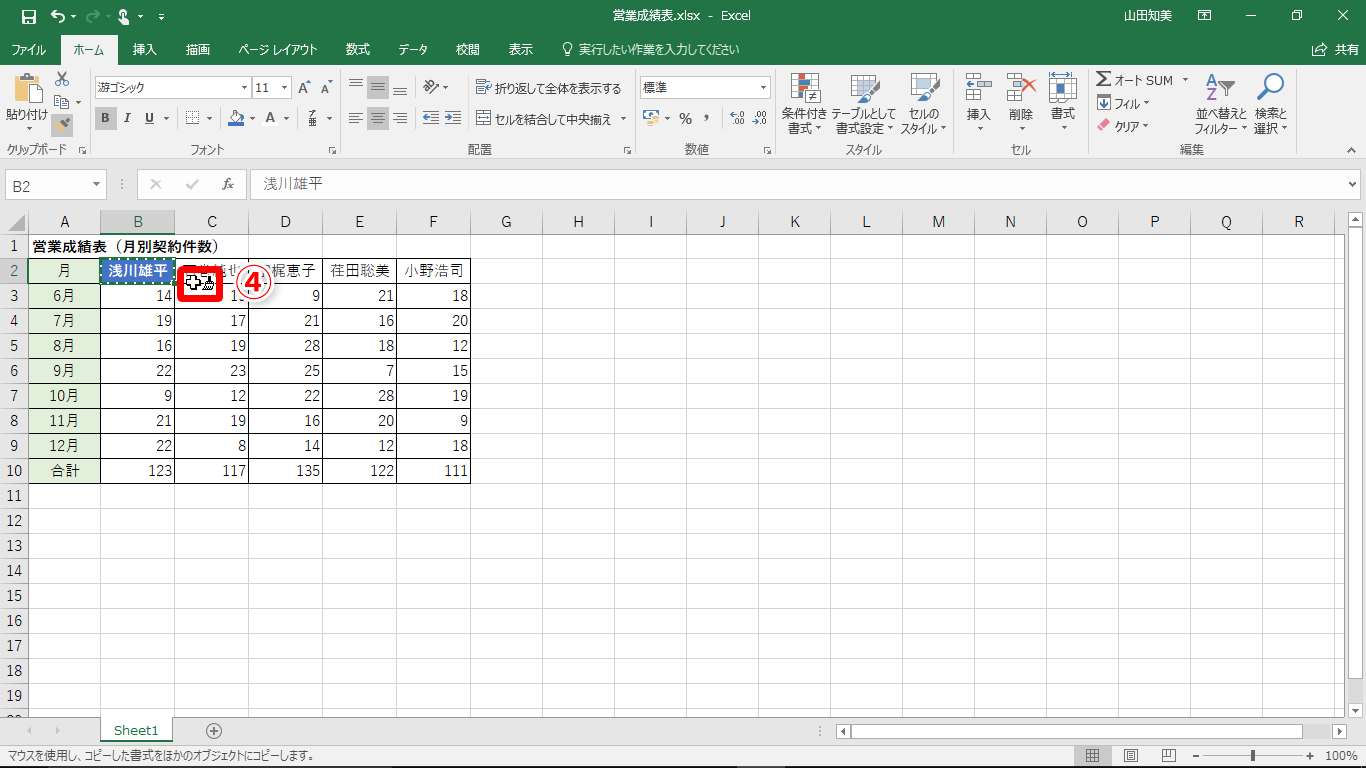1366x768 pixels.
Task: Apply borders using the border icon
Action: tap(193, 118)
